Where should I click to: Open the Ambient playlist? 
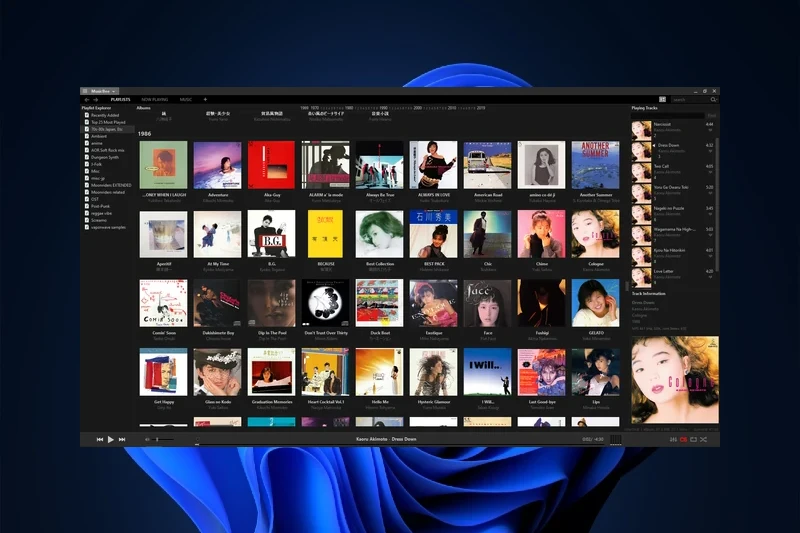pos(99,136)
